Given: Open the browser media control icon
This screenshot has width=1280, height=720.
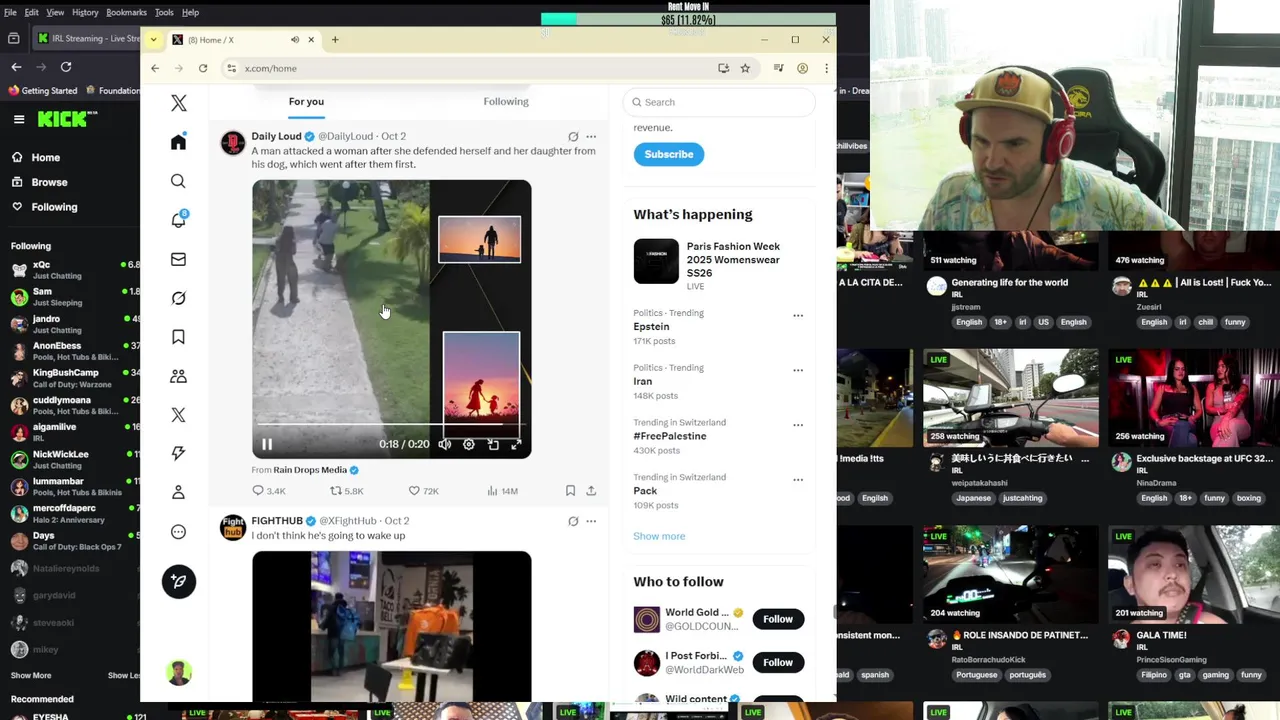Looking at the screenshot, I should (x=778, y=68).
